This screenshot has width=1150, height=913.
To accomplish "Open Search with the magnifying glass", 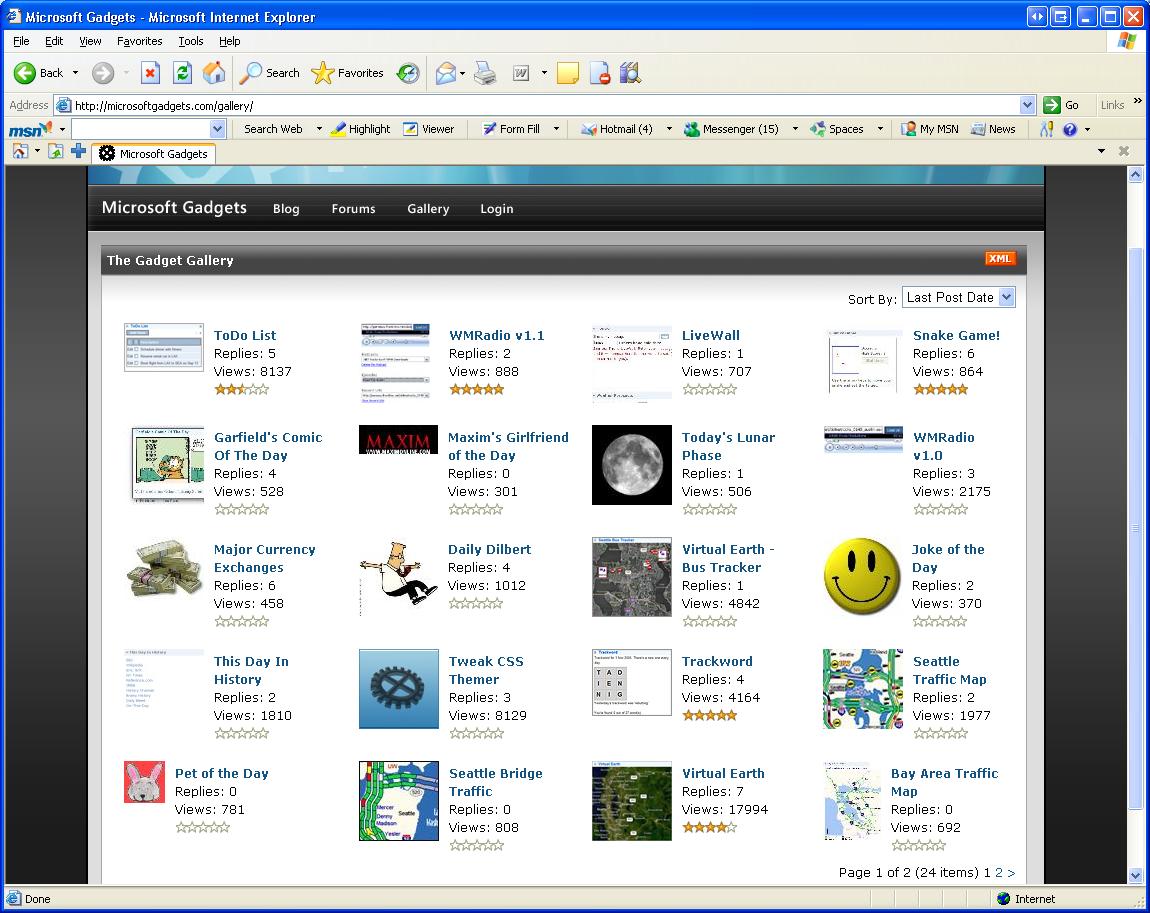I will (270, 73).
